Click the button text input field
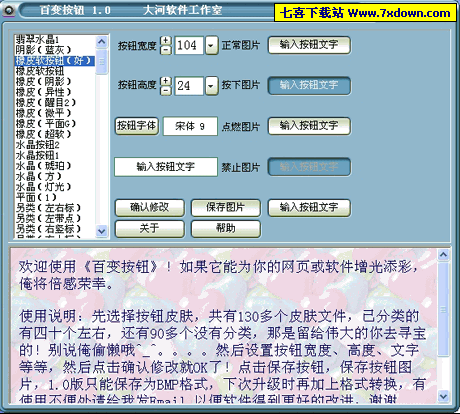460x414 pixels. point(166,167)
